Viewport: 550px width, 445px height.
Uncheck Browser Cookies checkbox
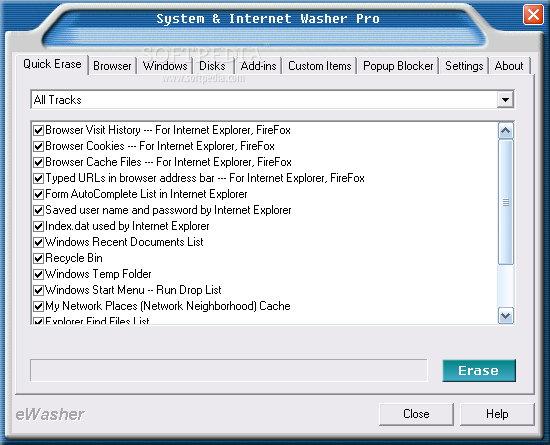pos(38,146)
